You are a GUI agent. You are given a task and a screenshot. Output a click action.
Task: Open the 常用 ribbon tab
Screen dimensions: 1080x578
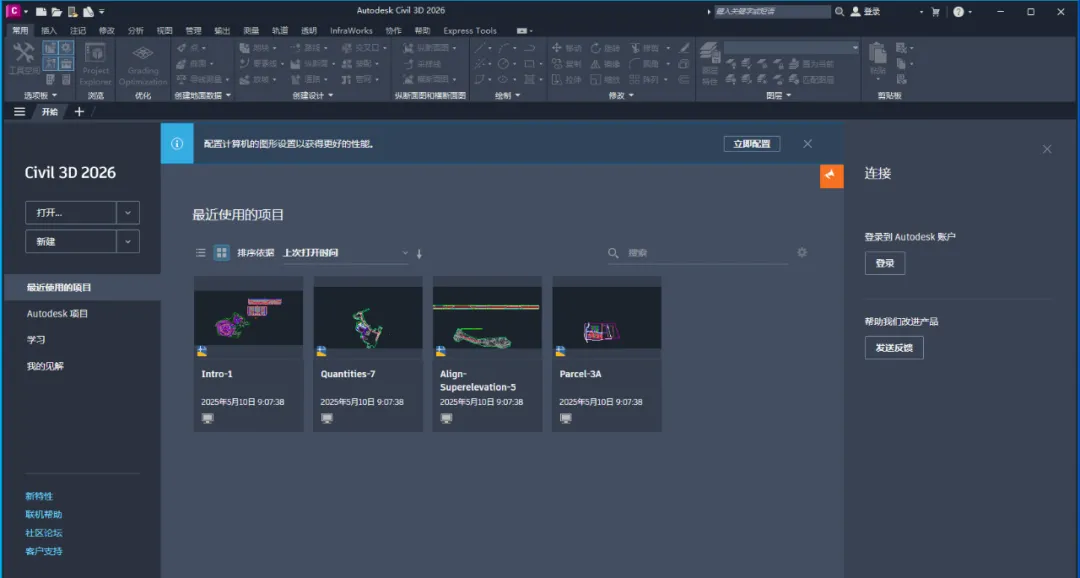[x=20, y=31]
